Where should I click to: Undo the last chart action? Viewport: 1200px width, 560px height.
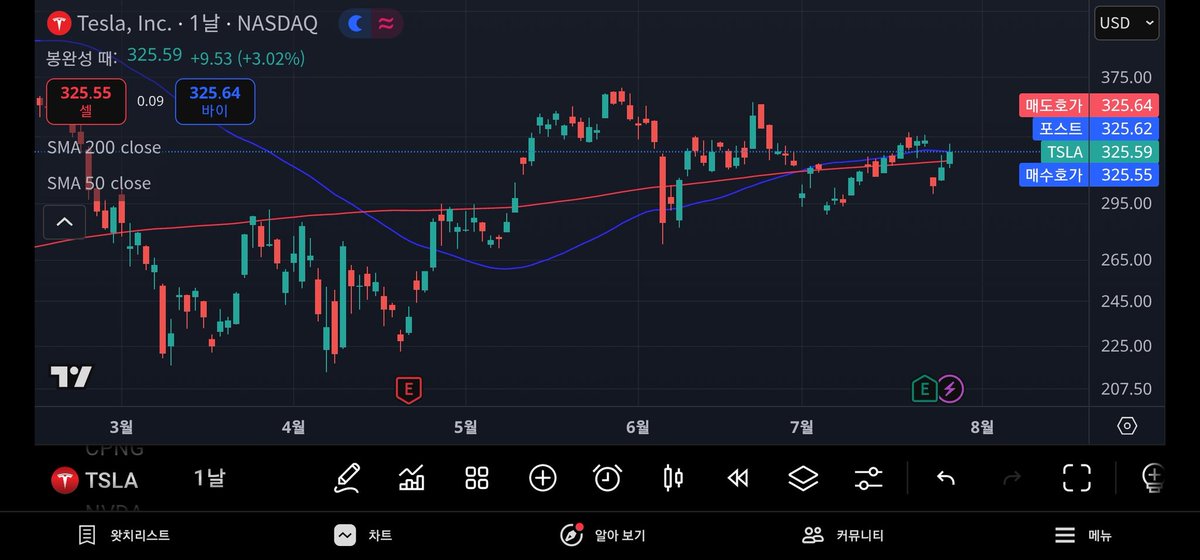tap(945, 478)
